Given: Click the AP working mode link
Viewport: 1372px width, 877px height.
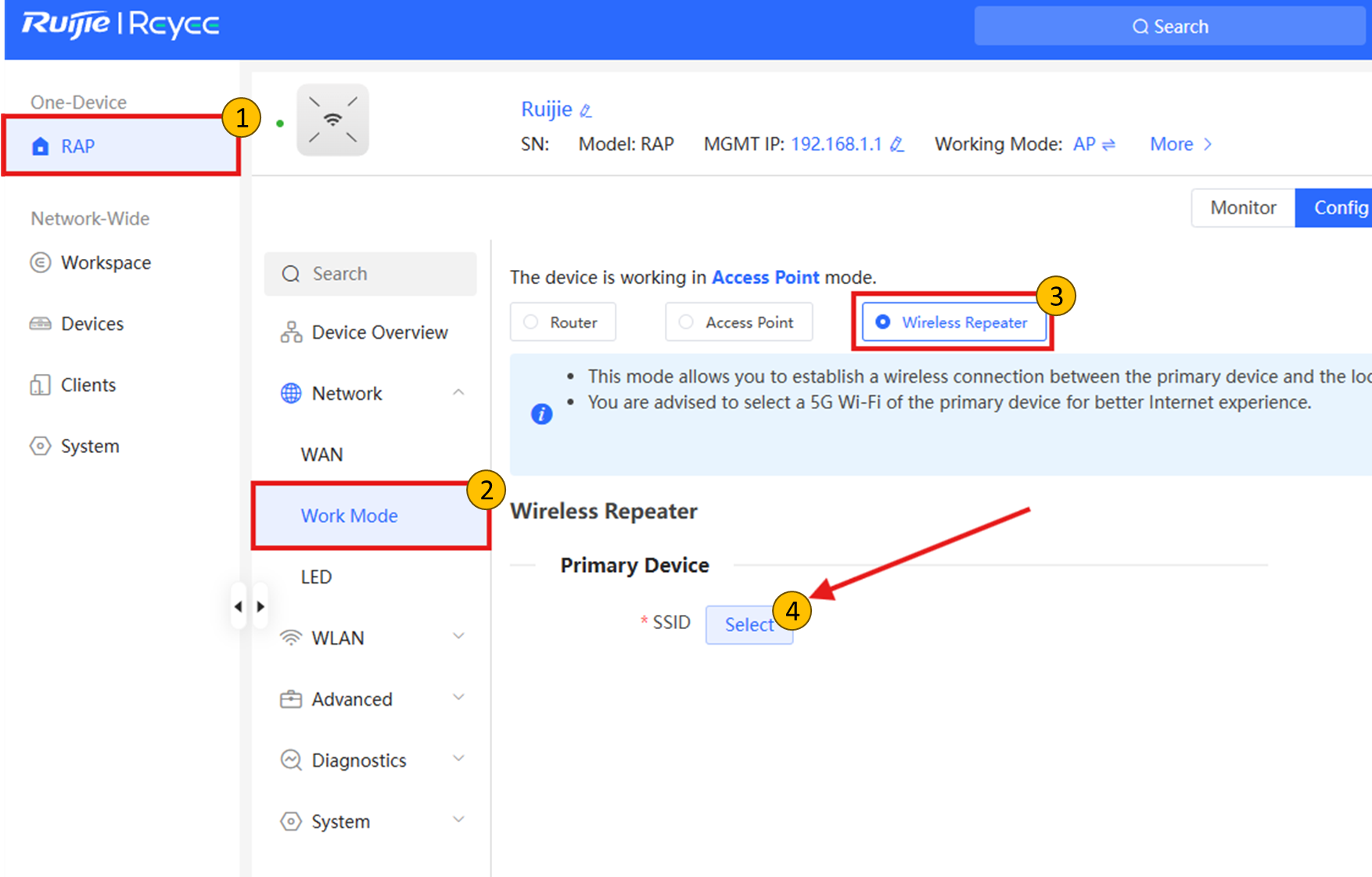Looking at the screenshot, I should tap(1083, 144).
